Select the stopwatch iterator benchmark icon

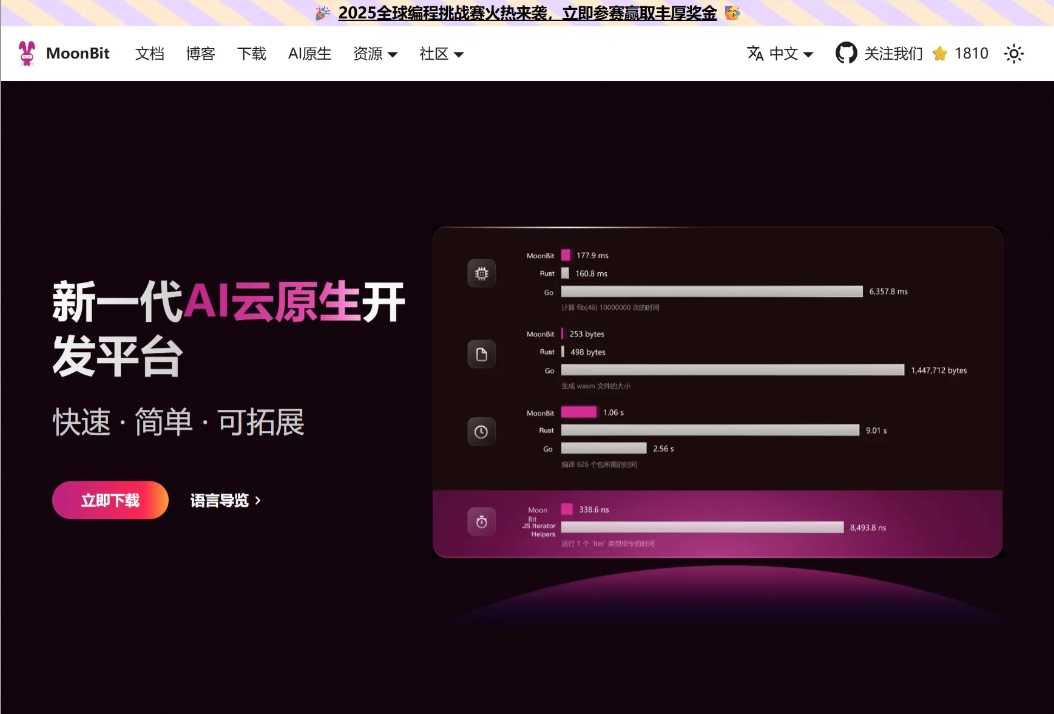481,522
